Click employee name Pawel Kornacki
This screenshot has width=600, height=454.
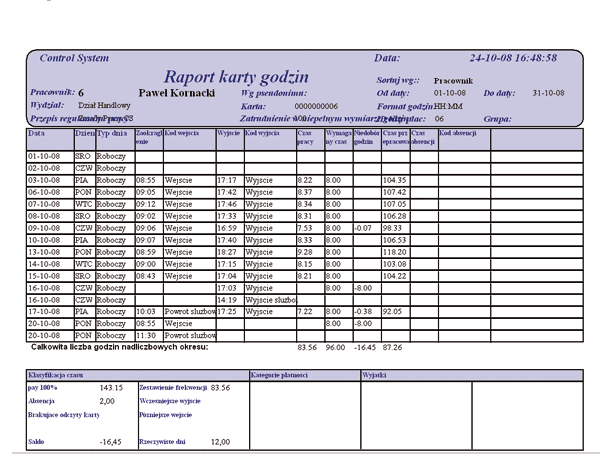click(x=176, y=93)
